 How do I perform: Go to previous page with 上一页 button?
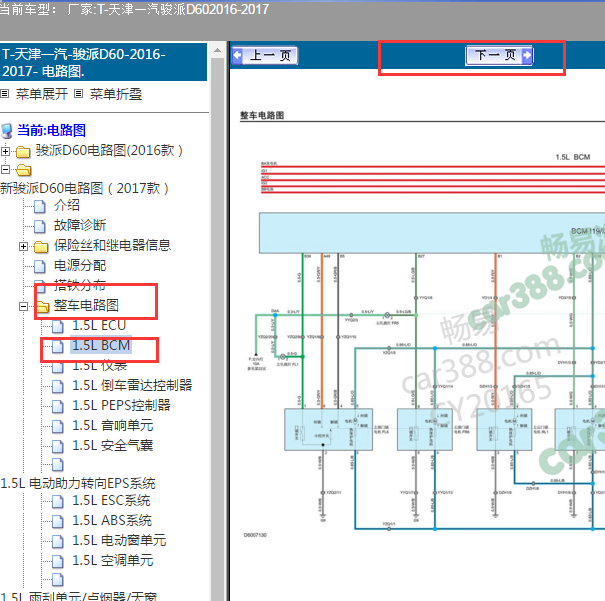pos(265,56)
